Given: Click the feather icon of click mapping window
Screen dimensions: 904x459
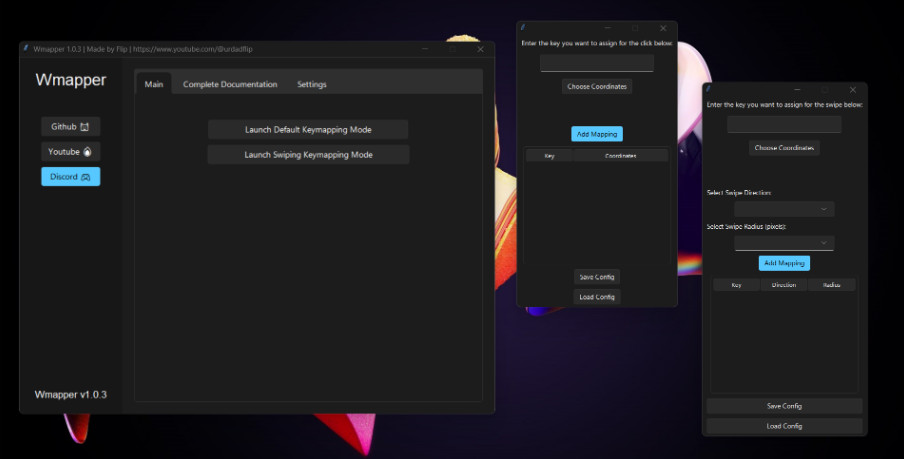Looking at the screenshot, I should [523, 28].
